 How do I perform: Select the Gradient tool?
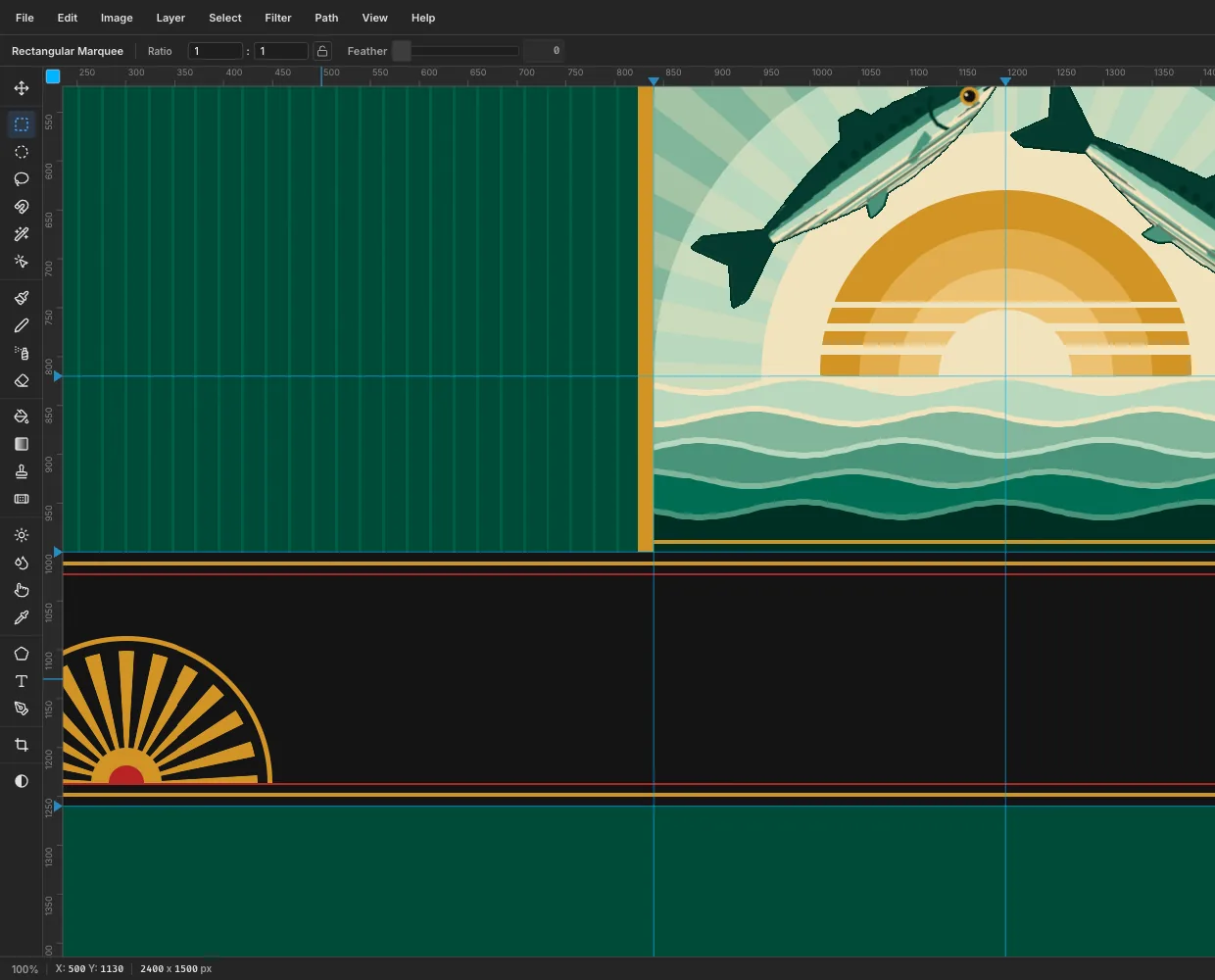(22, 444)
